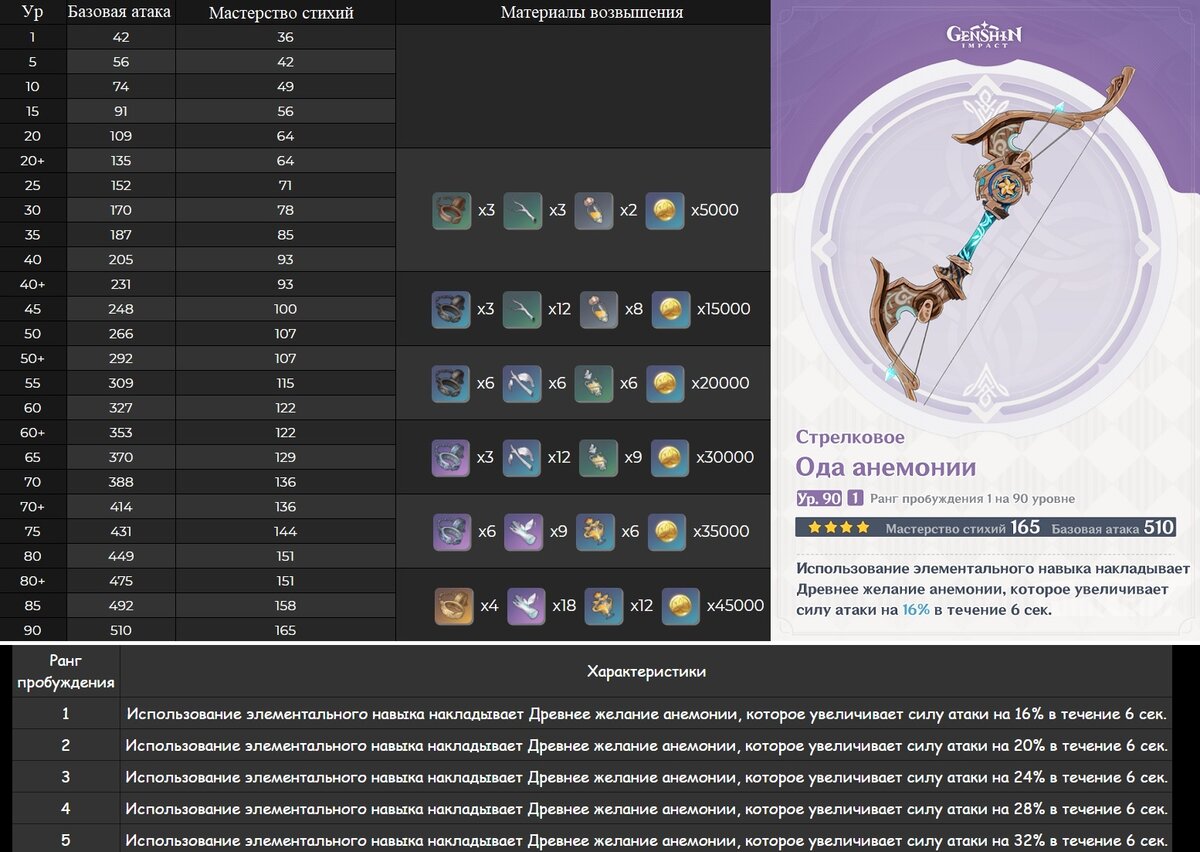Click the 'Базовая атака 510' stat on the card
1200x852 pixels.
(1110, 527)
